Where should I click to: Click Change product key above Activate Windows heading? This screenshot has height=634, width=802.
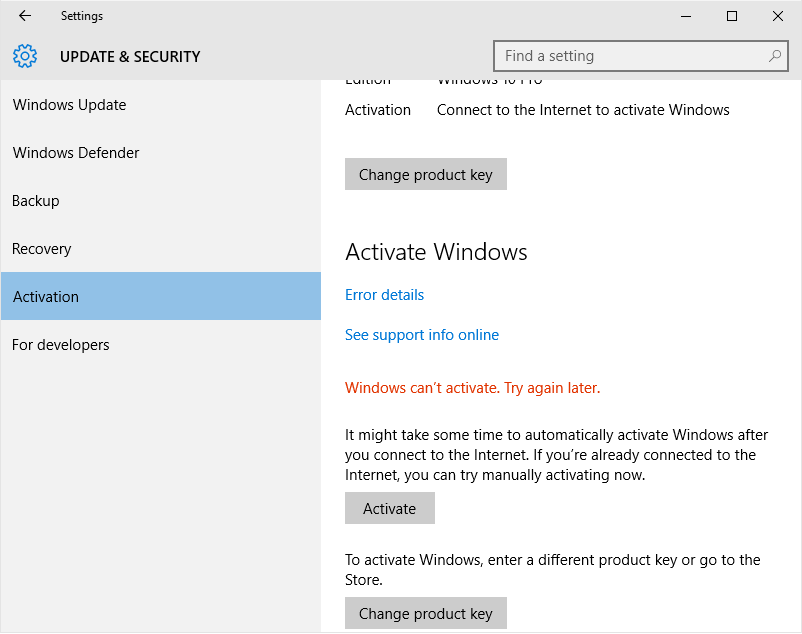coord(426,175)
